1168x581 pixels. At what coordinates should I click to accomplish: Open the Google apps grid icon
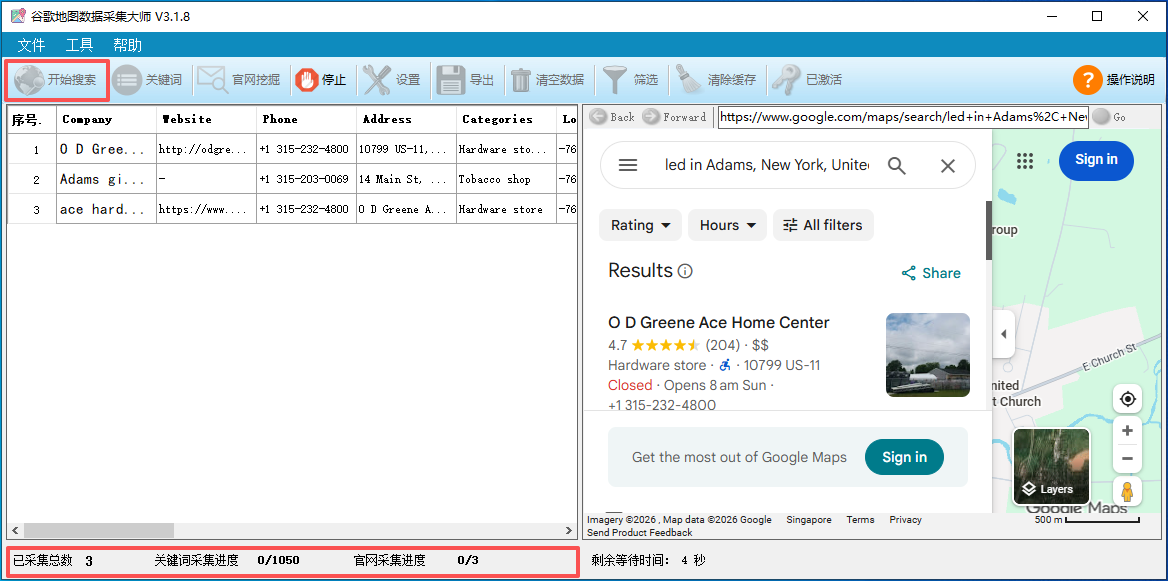pyautogui.click(x=1024, y=162)
